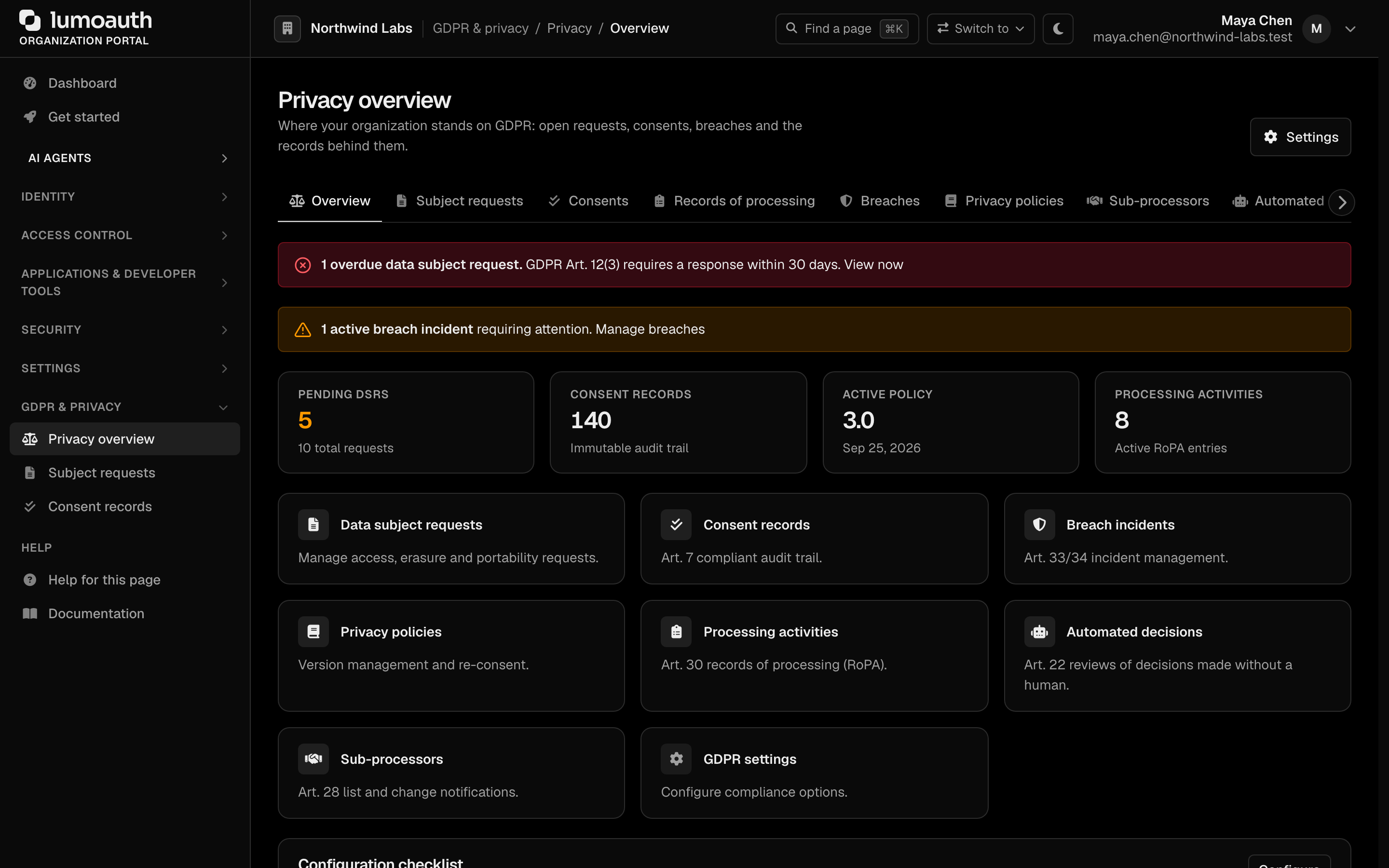Click the search magnifier icon
This screenshot has width=1389, height=868.
tap(791, 28)
